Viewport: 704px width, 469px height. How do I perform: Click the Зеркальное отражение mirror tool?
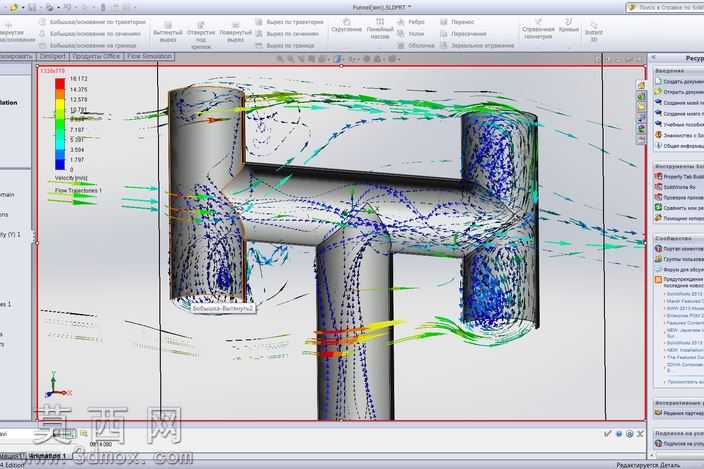(x=477, y=45)
